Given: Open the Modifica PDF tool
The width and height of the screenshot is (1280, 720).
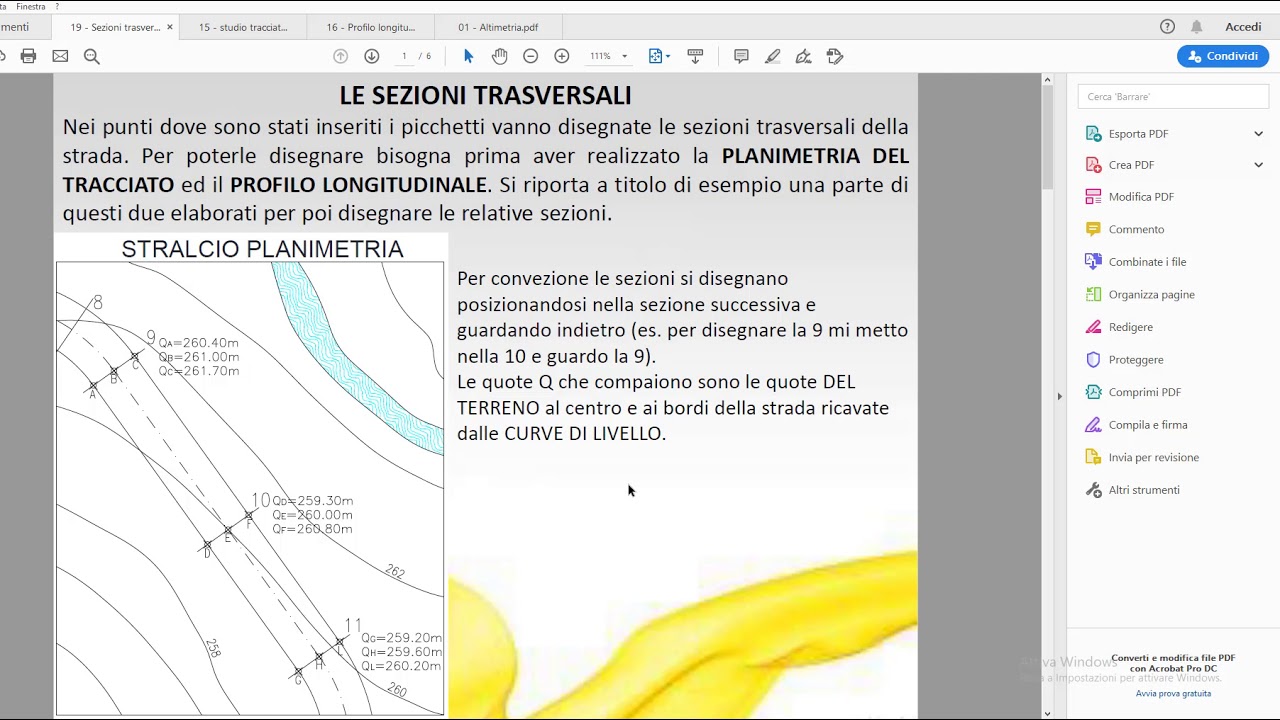Looking at the screenshot, I should 1141,197.
